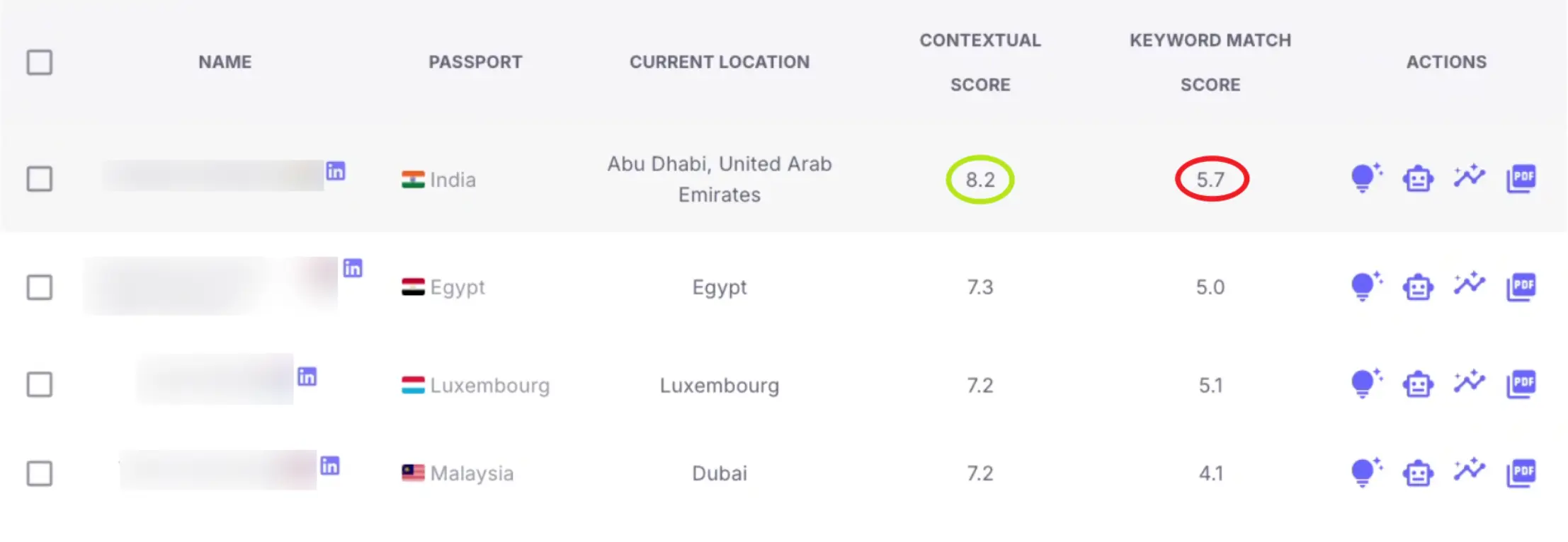Select the Malaysia candidate's checkbox
The width and height of the screenshot is (1568, 542).
40,473
